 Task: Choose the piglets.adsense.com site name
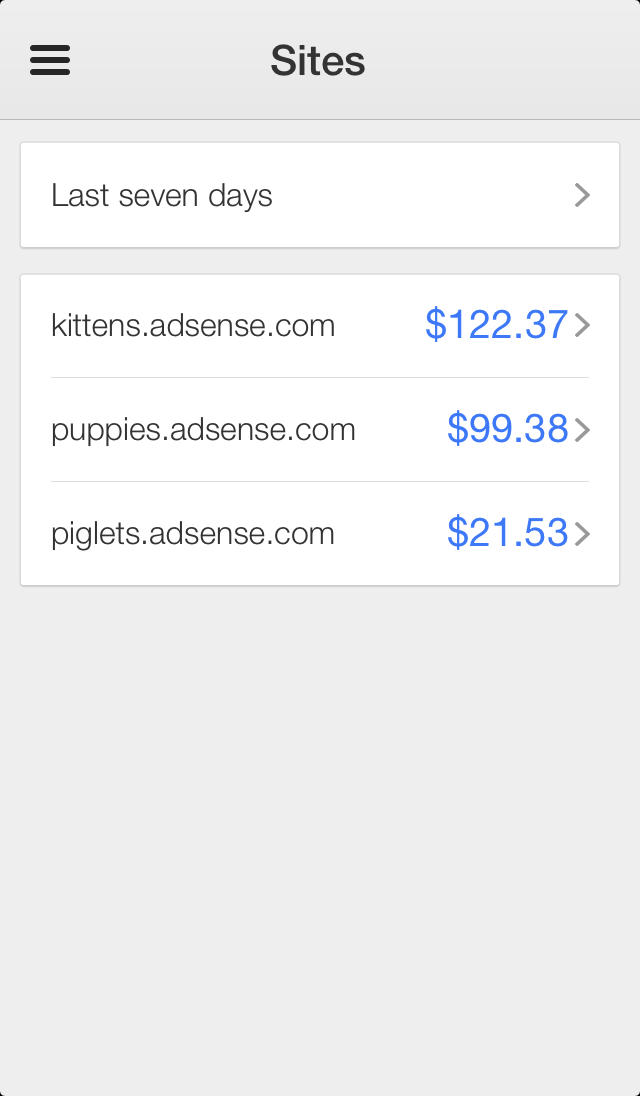[x=193, y=534]
